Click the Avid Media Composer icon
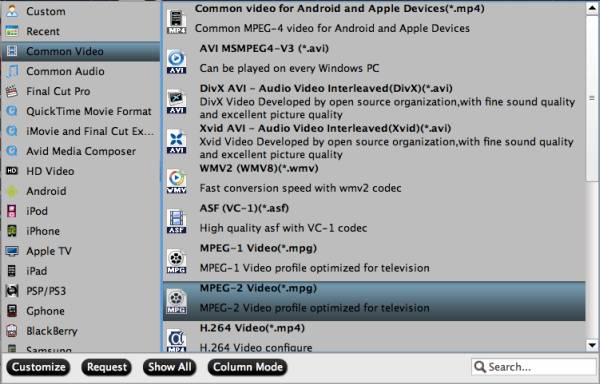 12,151
